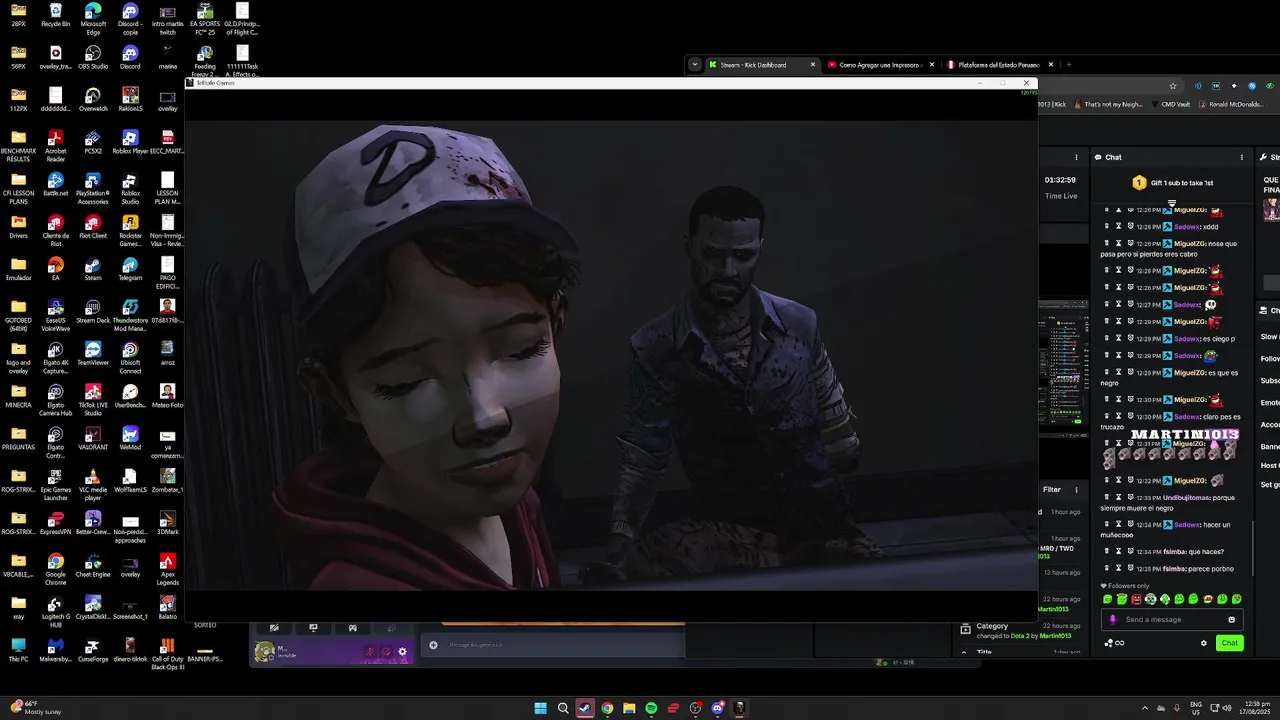Screen dimensions: 1280x720
Task: Open This PC desktop icon
Action: pos(18,650)
